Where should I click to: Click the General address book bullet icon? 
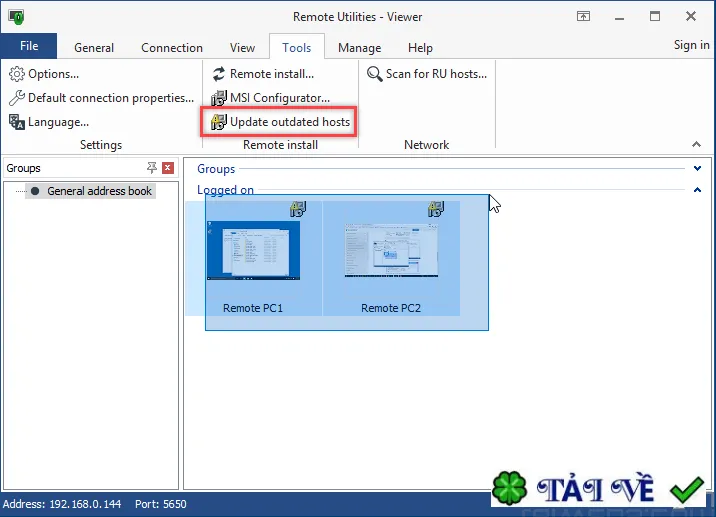pos(35,191)
